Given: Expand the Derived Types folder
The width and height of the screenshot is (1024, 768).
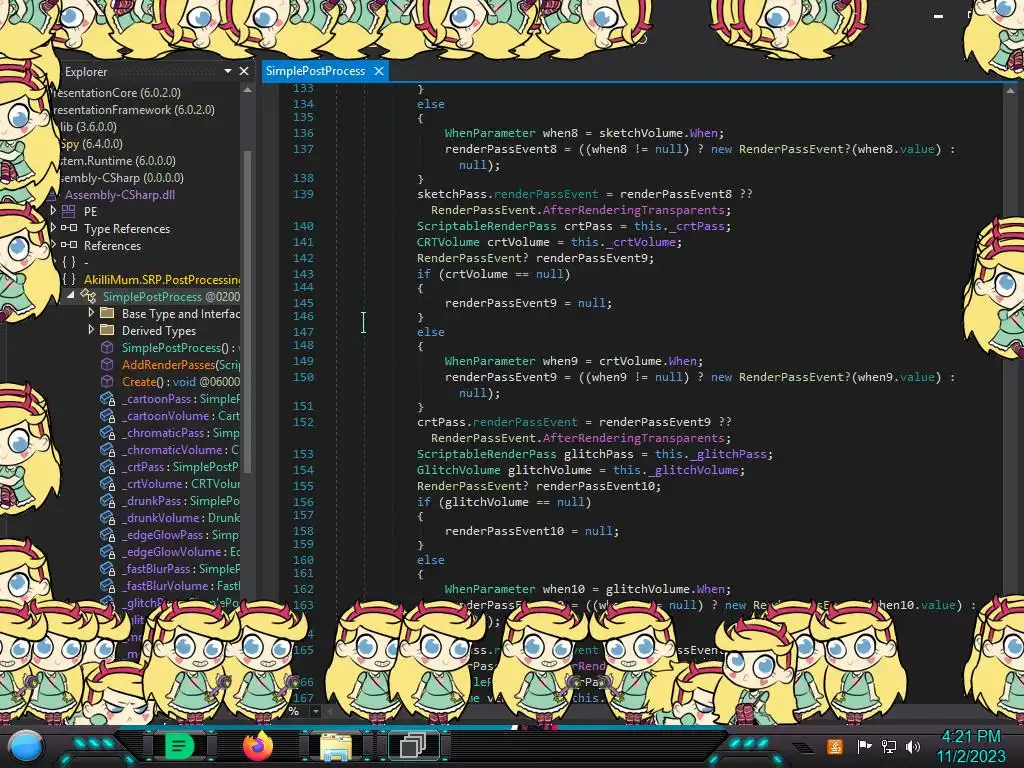Looking at the screenshot, I should point(91,329).
